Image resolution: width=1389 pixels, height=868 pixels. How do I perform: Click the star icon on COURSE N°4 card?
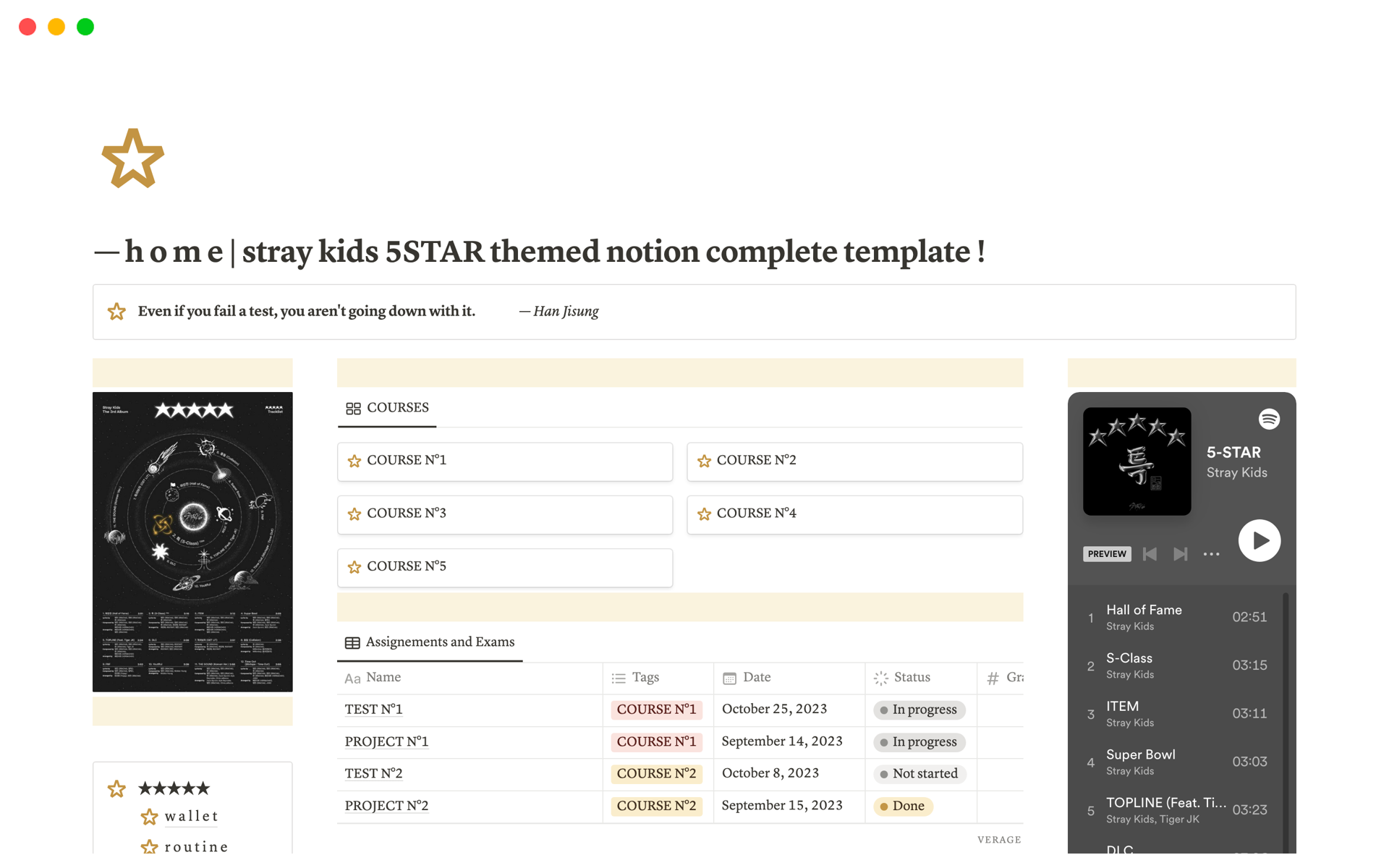pyautogui.click(x=704, y=514)
